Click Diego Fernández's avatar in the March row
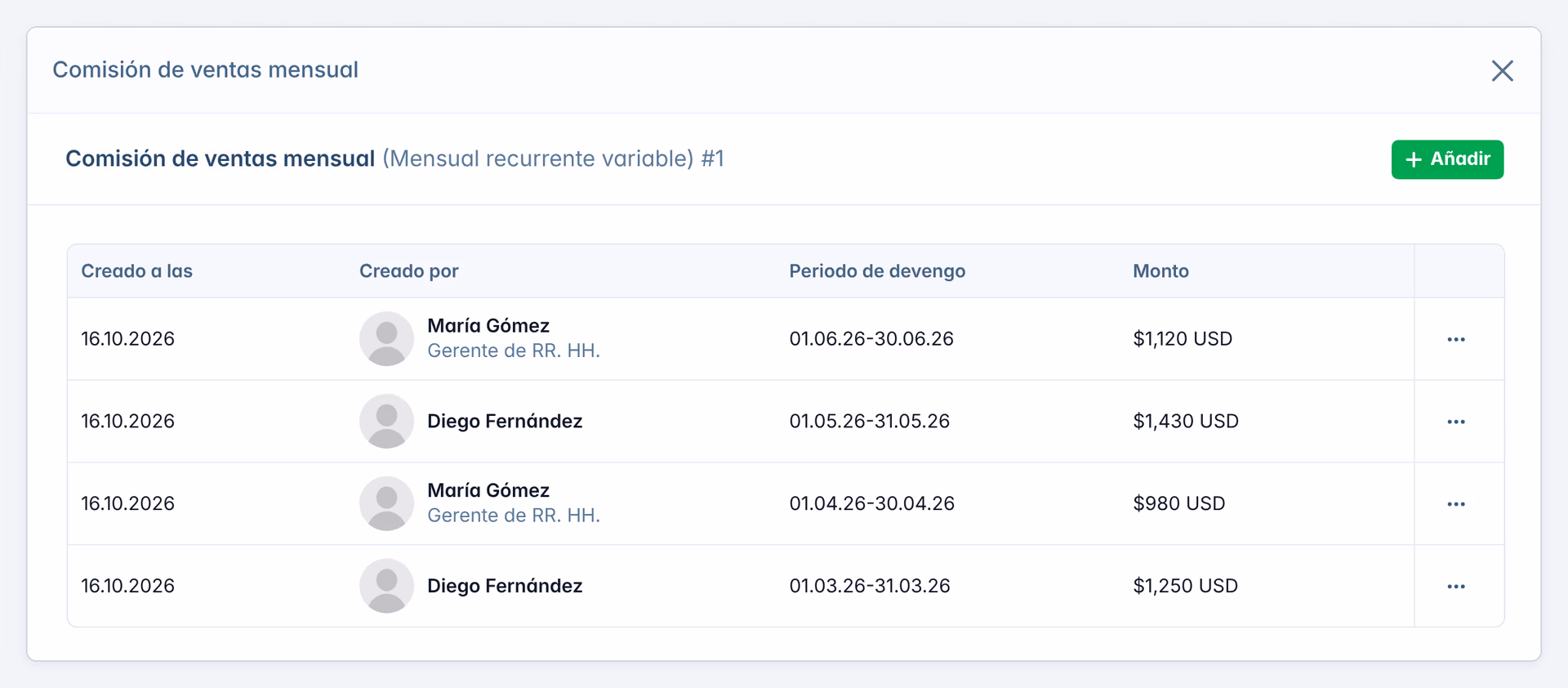 [x=386, y=586]
